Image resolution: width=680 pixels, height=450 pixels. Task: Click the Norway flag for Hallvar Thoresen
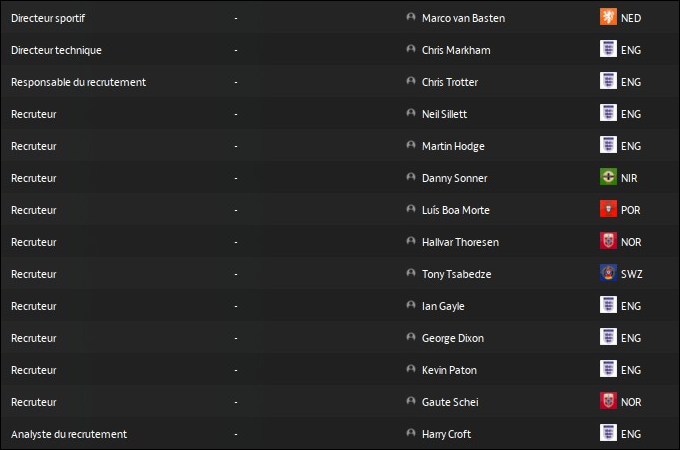(607, 242)
